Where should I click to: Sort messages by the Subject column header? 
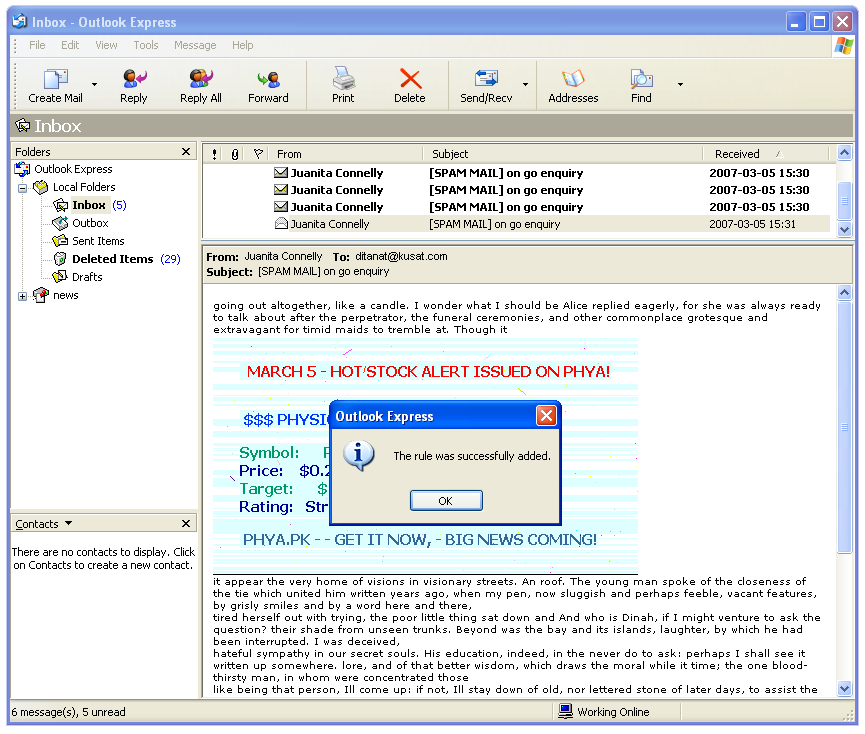click(x=563, y=154)
